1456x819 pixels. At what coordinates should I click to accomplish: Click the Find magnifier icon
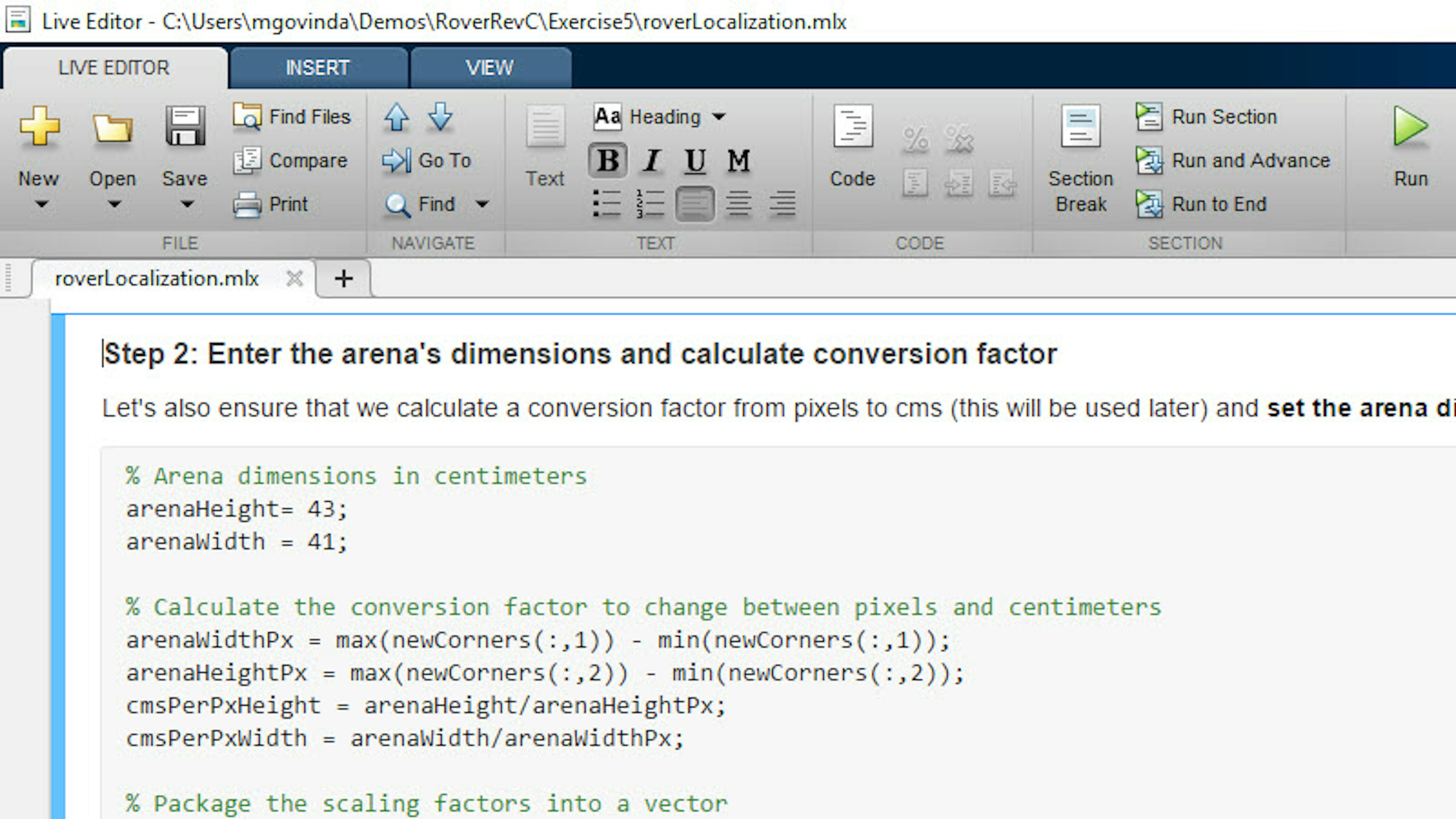coord(397,205)
